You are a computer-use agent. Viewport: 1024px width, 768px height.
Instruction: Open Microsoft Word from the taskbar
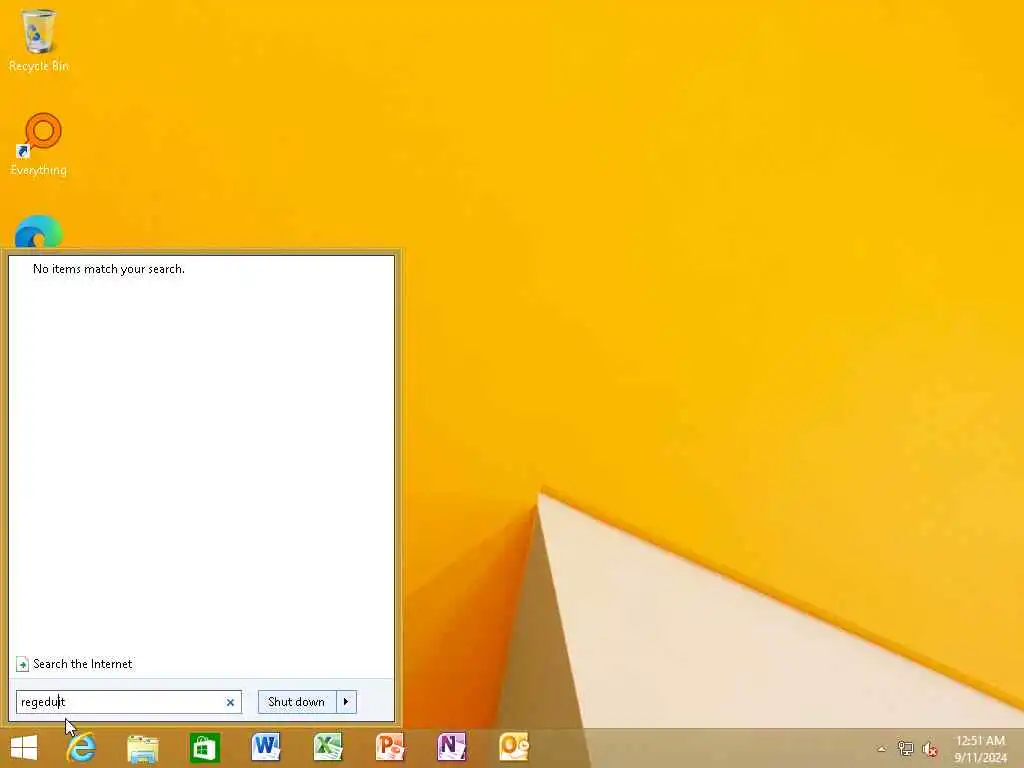[266, 748]
